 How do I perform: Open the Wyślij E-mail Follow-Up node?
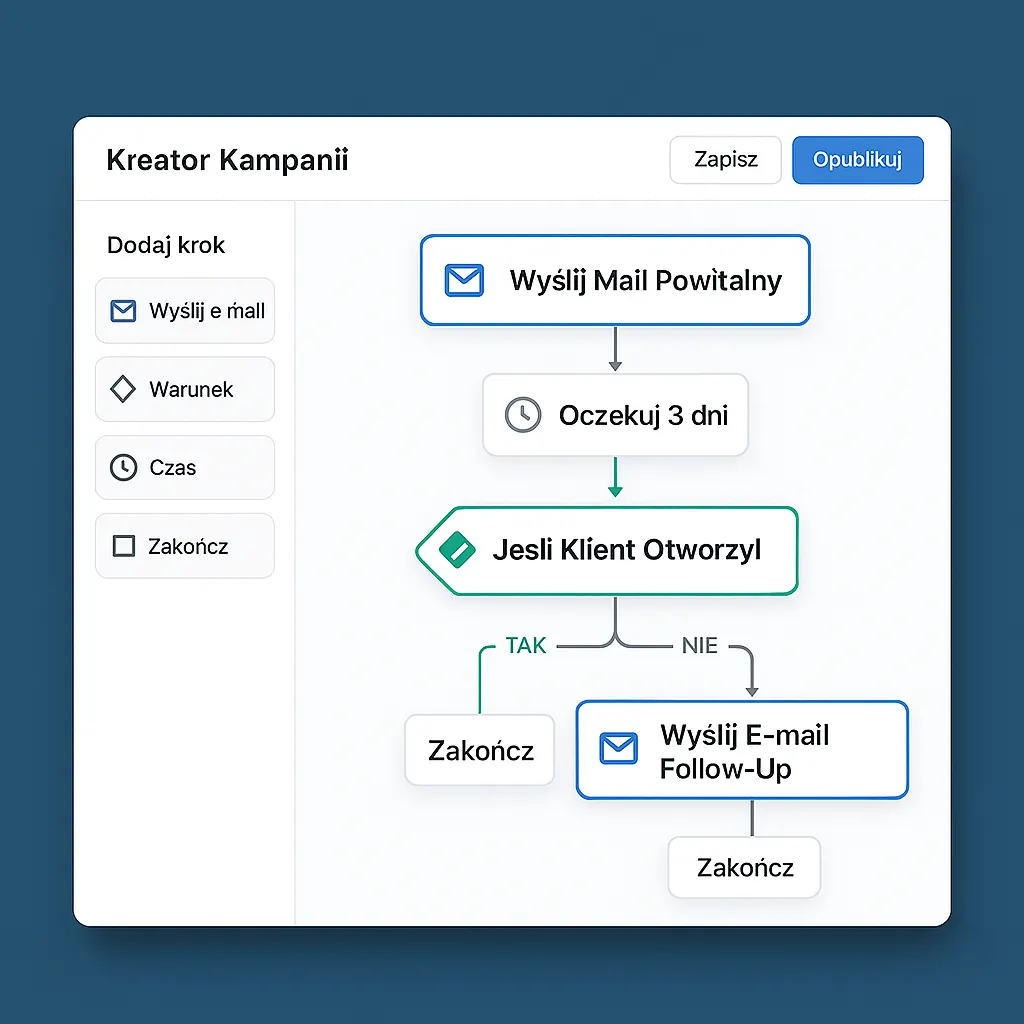[x=742, y=748]
